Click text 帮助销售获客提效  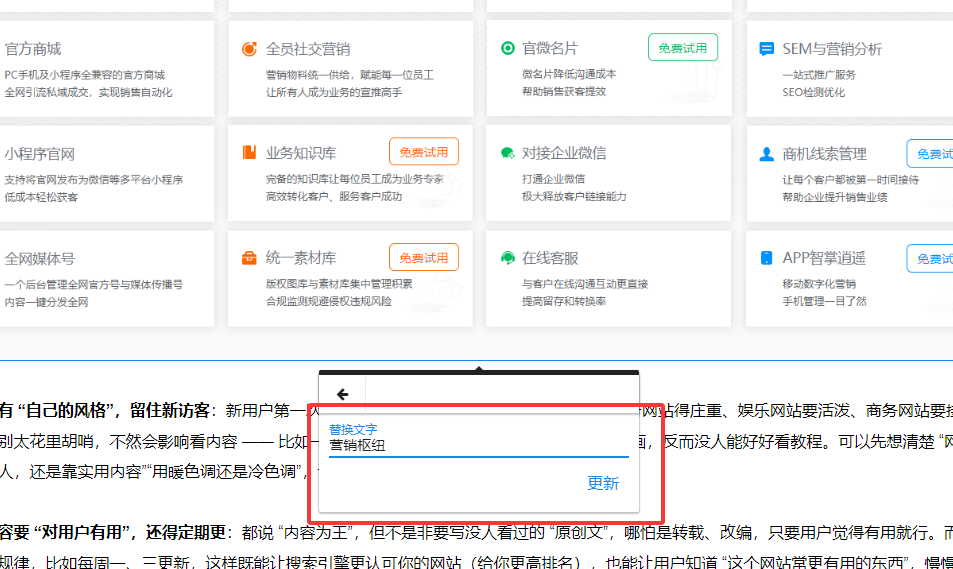(x=564, y=91)
